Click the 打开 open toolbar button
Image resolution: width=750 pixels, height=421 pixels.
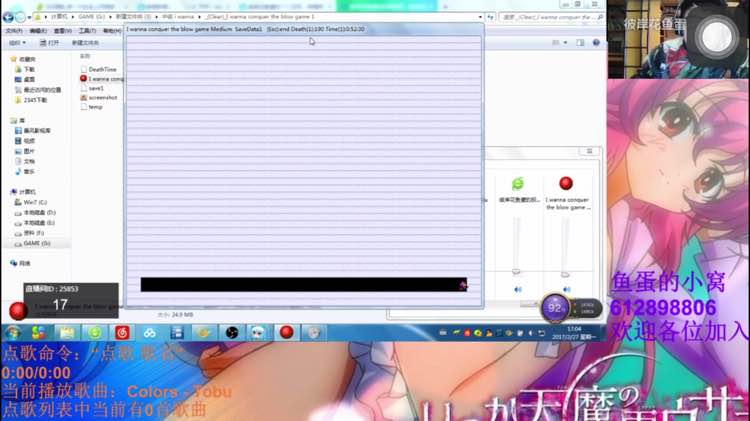[49, 43]
